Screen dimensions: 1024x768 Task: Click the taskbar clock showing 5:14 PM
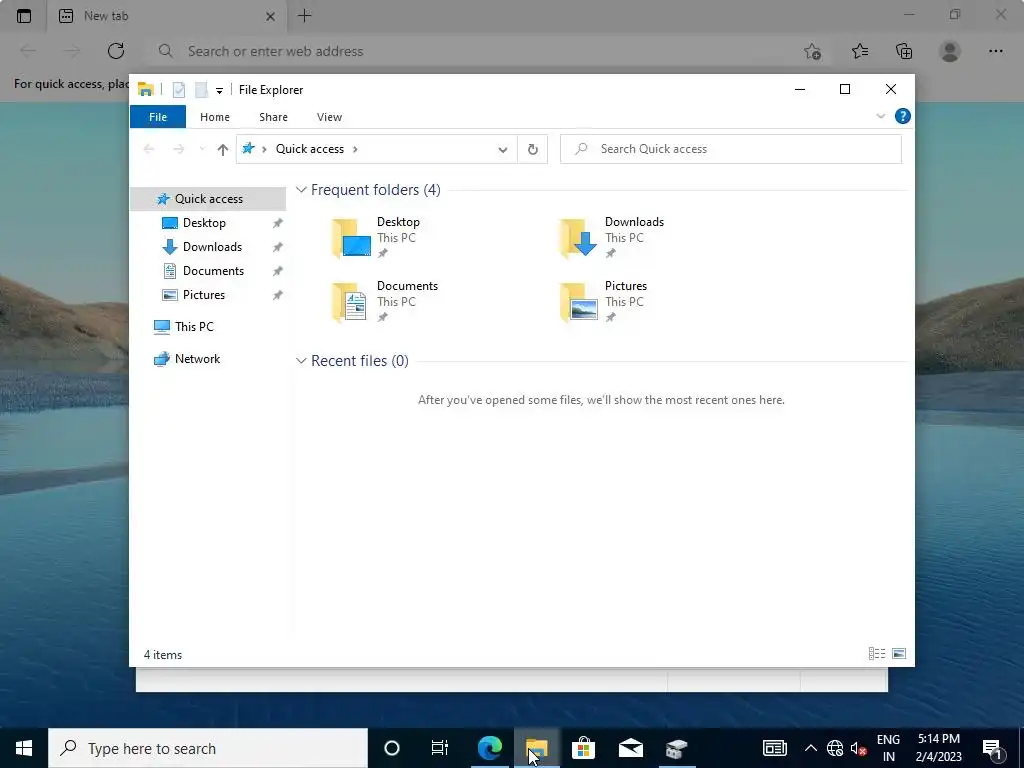938,748
